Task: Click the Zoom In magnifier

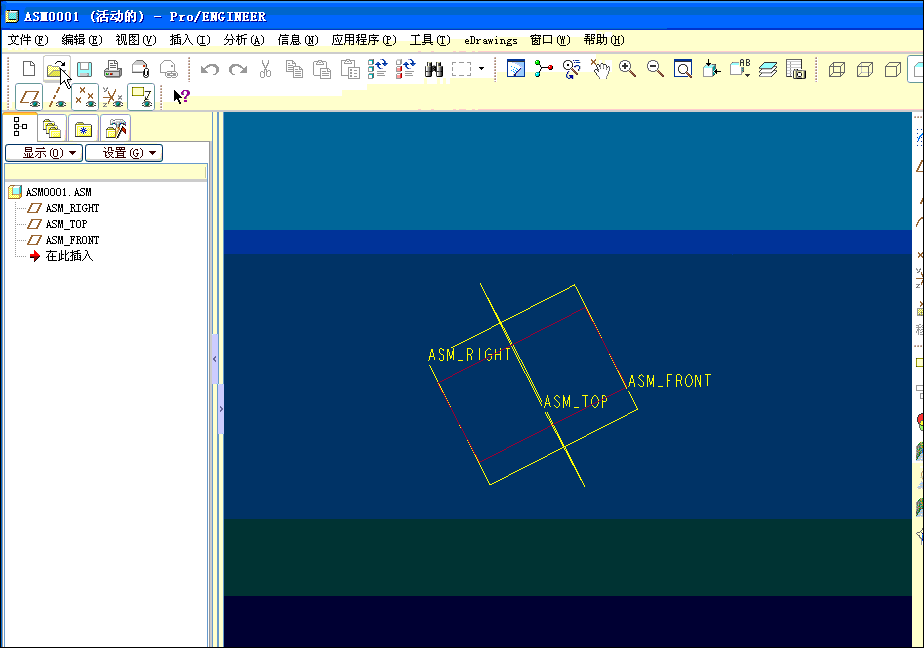Action: [628, 69]
